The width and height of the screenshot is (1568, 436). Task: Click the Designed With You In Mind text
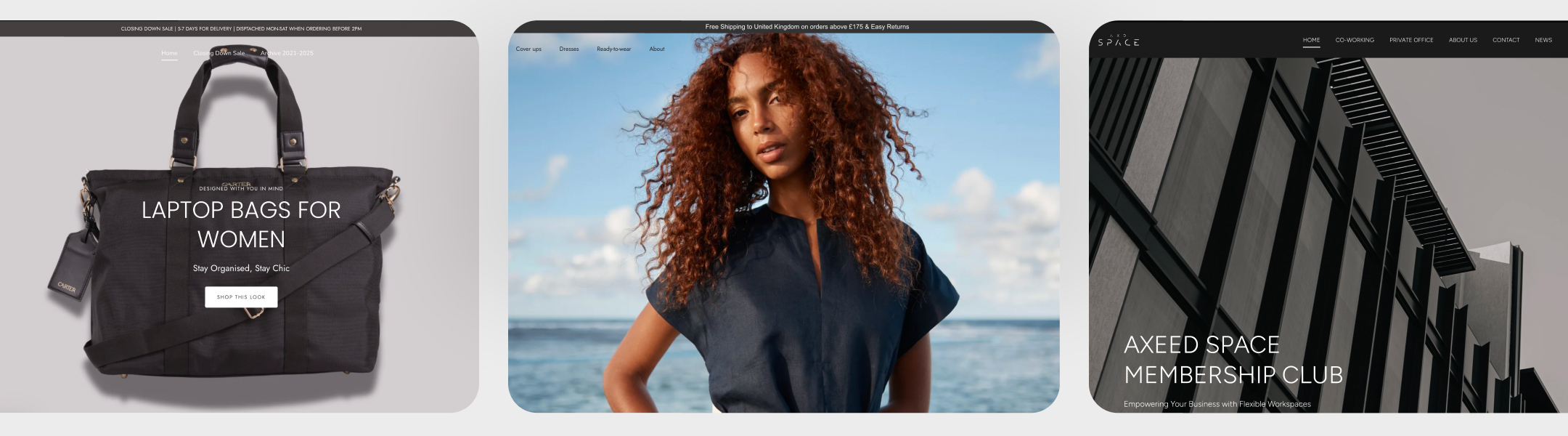[x=241, y=189]
